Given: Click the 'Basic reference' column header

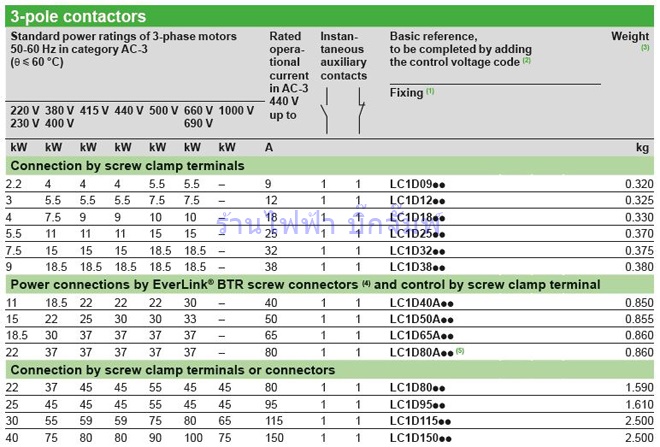Looking at the screenshot, I should pyautogui.click(x=460, y=49).
